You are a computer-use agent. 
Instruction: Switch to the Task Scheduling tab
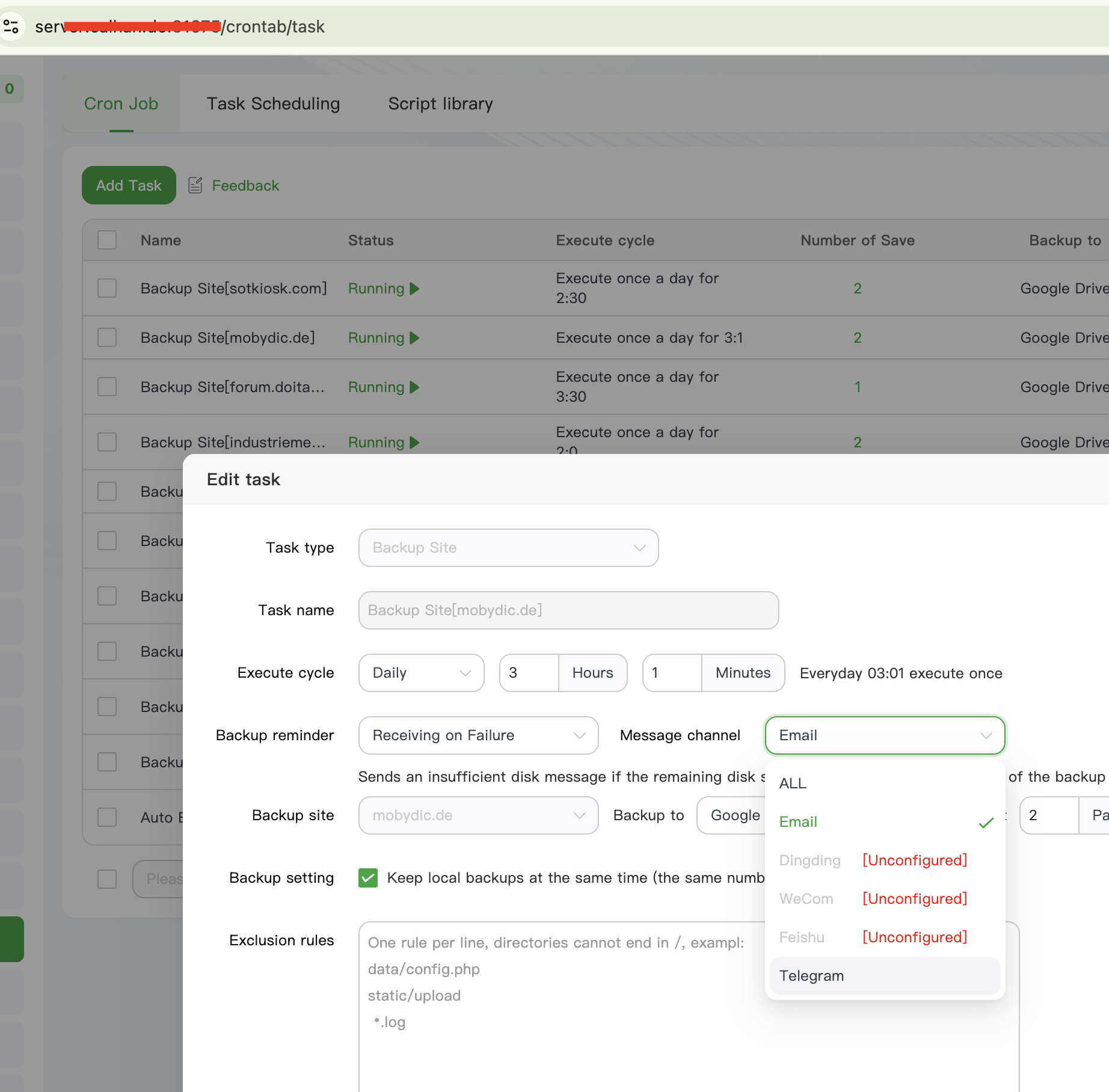point(273,104)
